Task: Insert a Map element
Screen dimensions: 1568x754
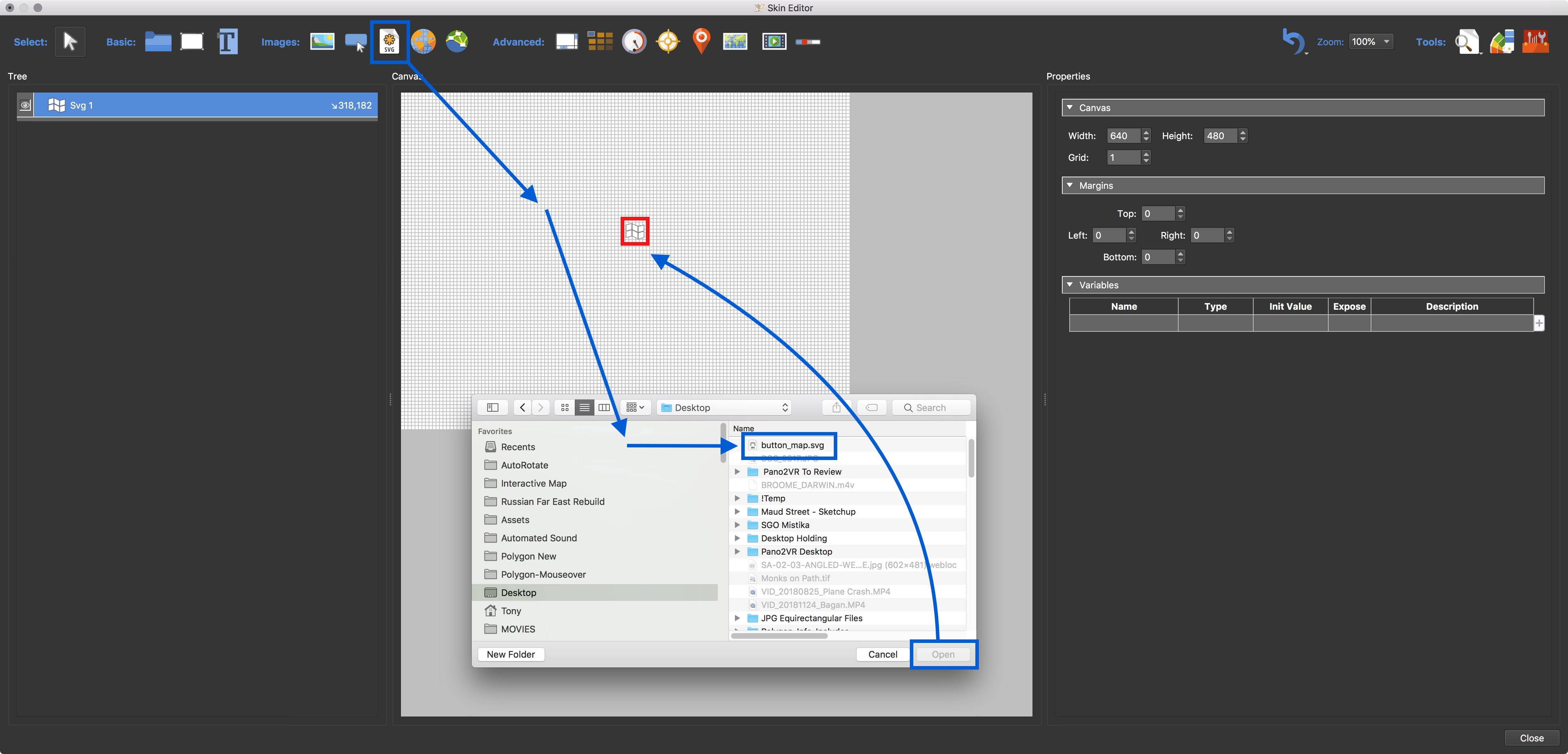Action: pos(735,42)
